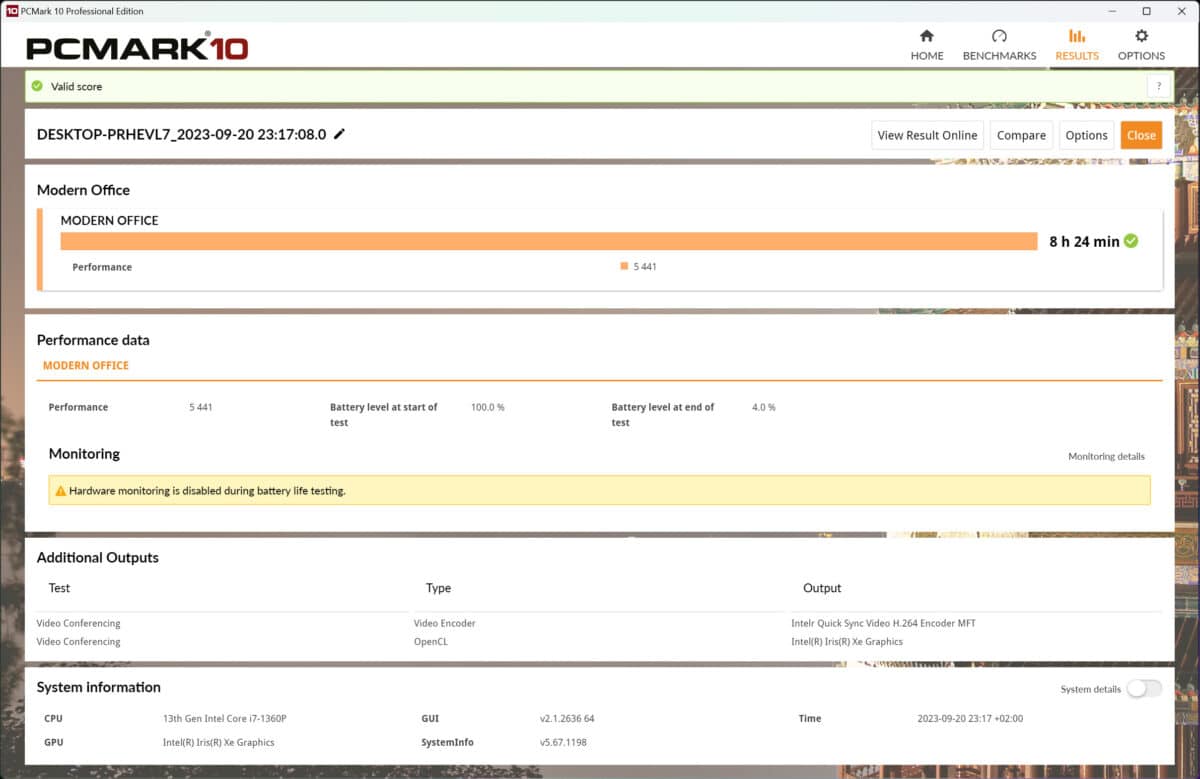The image size is (1200, 779).
Task: Go to BENCHMARKS section
Action: pos(999,45)
